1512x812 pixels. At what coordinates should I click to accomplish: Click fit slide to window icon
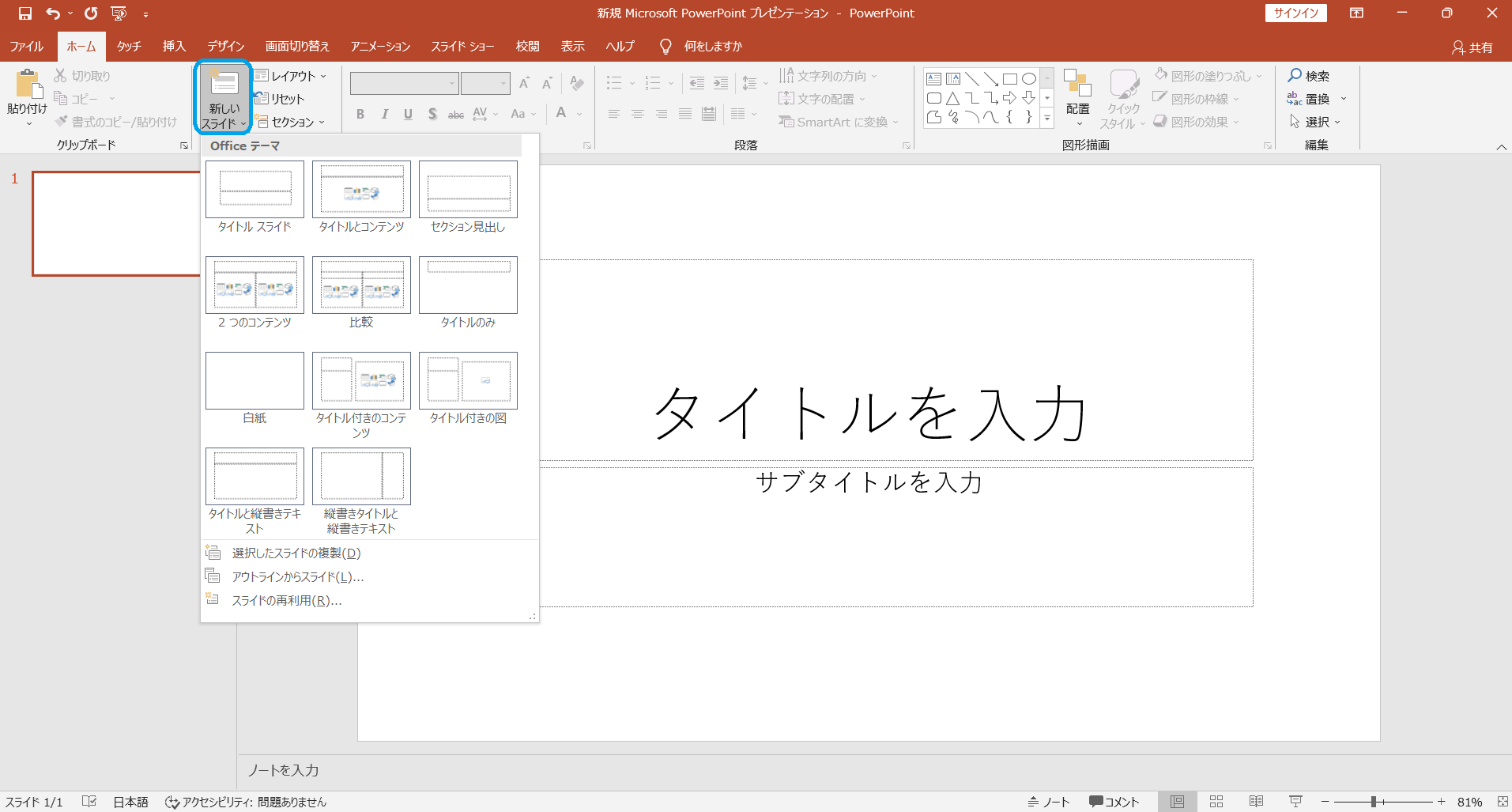click(1503, 802)
